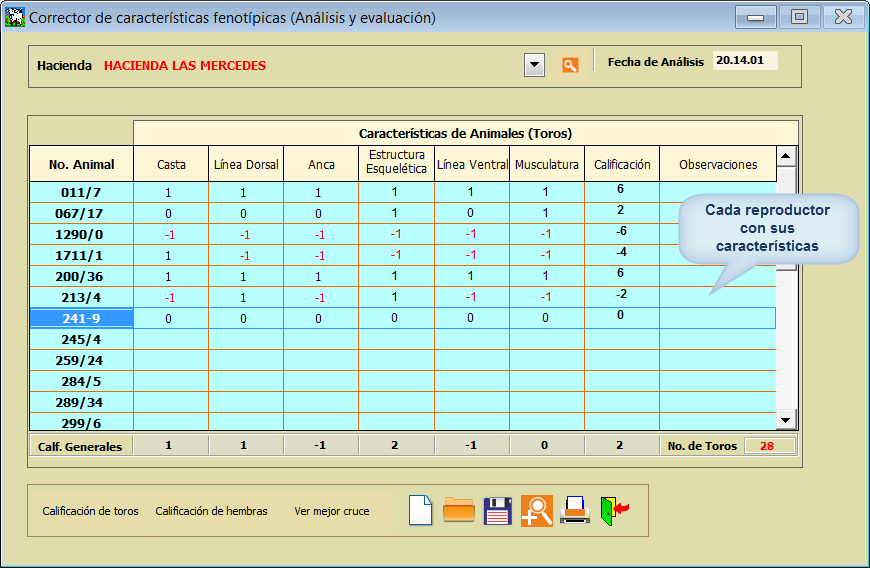Click the Calificación column header
870x568 pixels.
tap(621, 164)
